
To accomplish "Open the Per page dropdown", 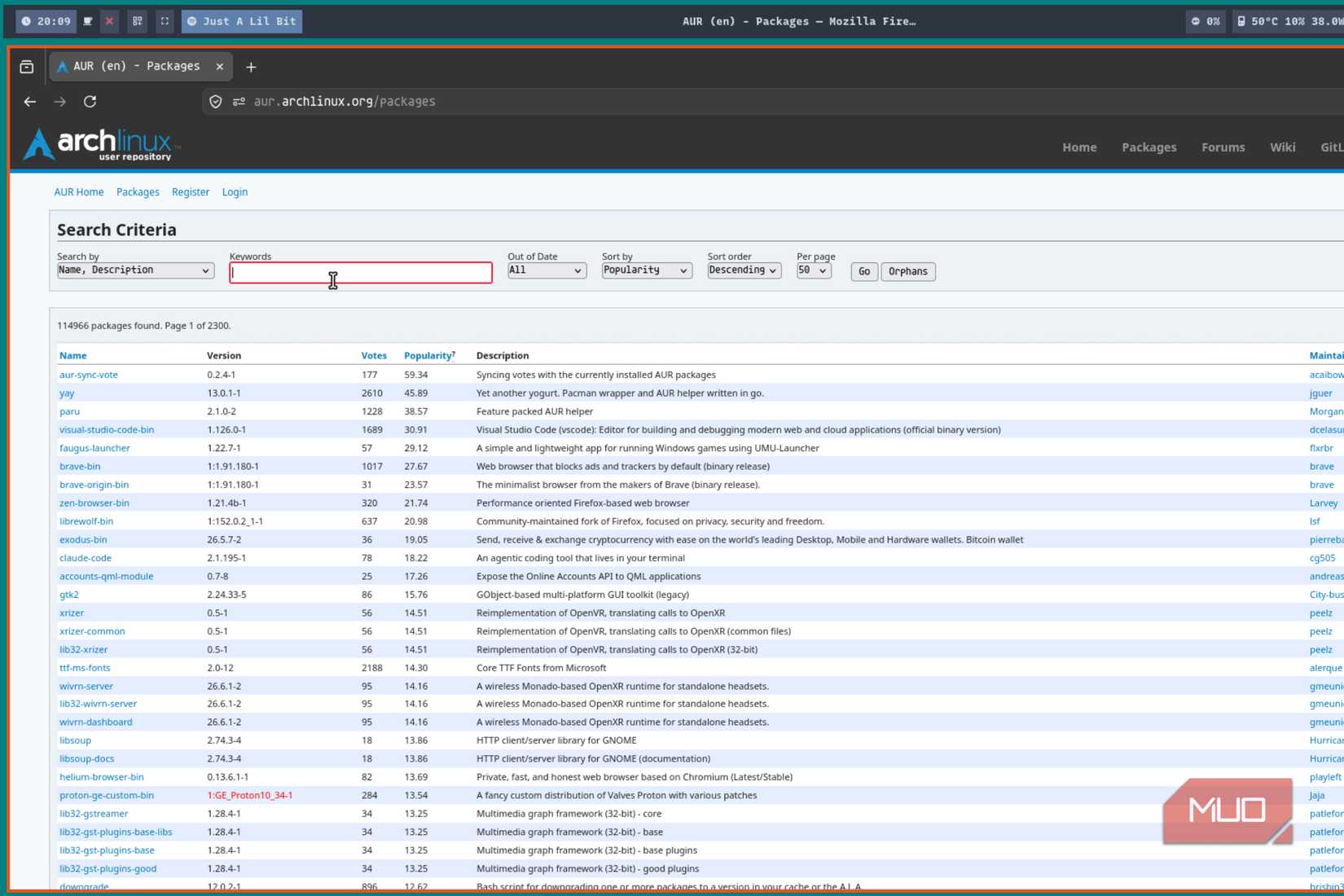I will tap(814, 270).
